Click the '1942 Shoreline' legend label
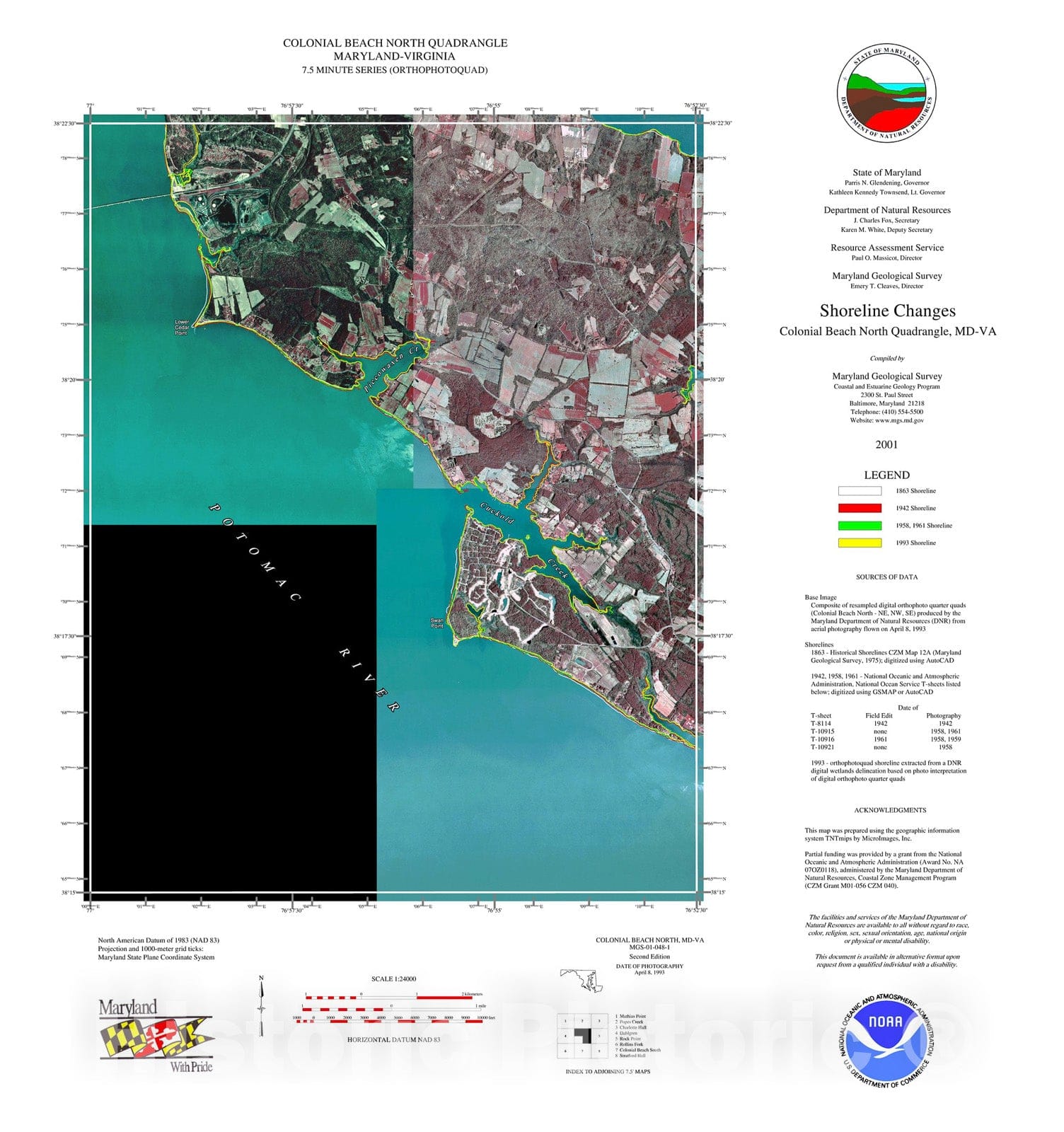This screenshot has width=1064, height=1132. 915,509
